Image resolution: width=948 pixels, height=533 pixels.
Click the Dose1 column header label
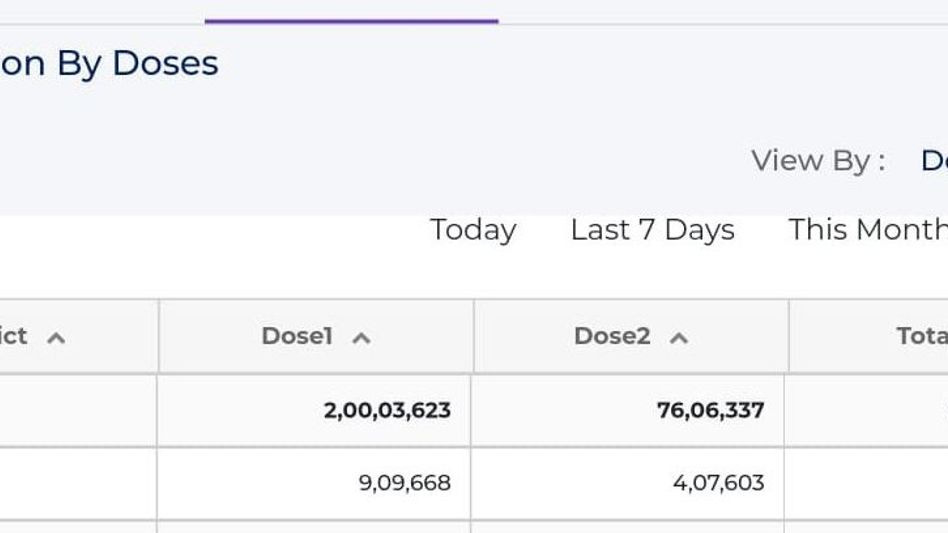pyautogui.click(x=296, y=336)
